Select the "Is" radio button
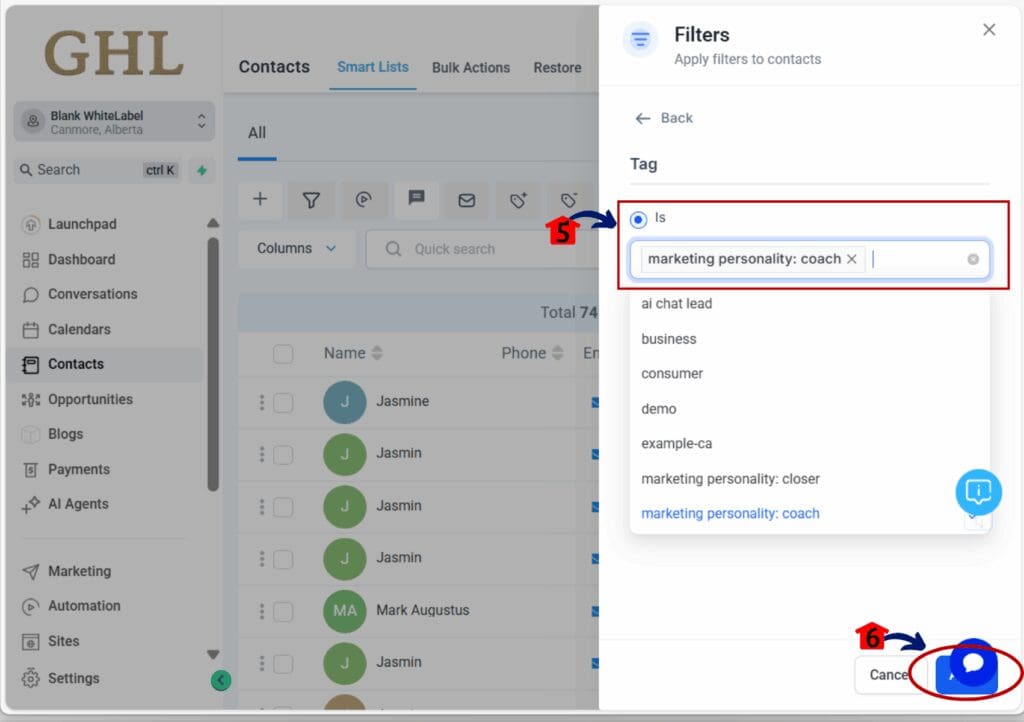 [638, 219]
